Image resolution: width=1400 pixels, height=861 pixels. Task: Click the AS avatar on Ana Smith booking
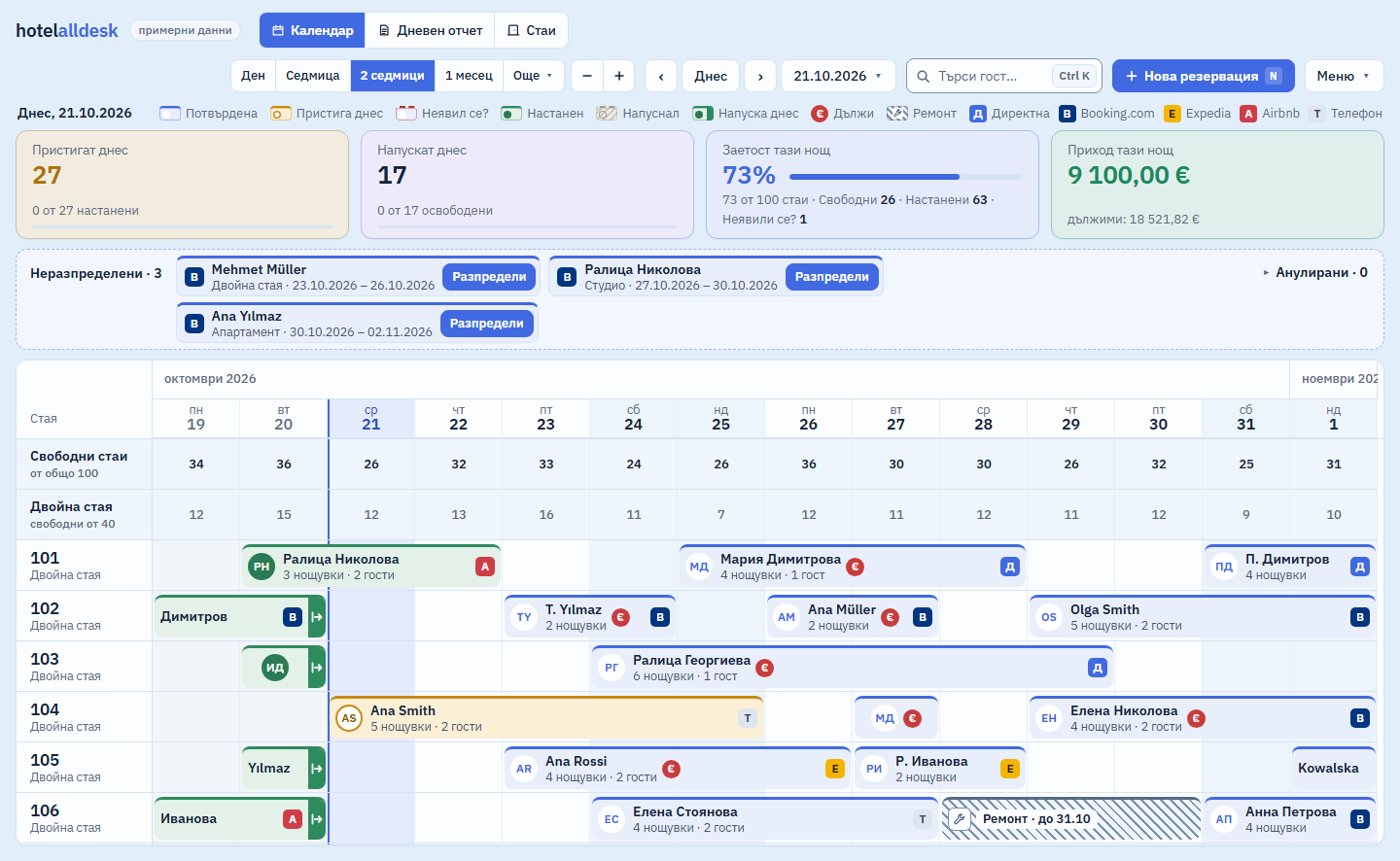tap(349, 718)
